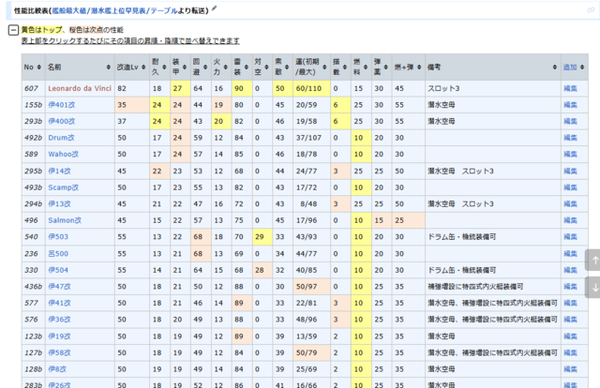Click the sorting hint text under the legend

[130, 41]
